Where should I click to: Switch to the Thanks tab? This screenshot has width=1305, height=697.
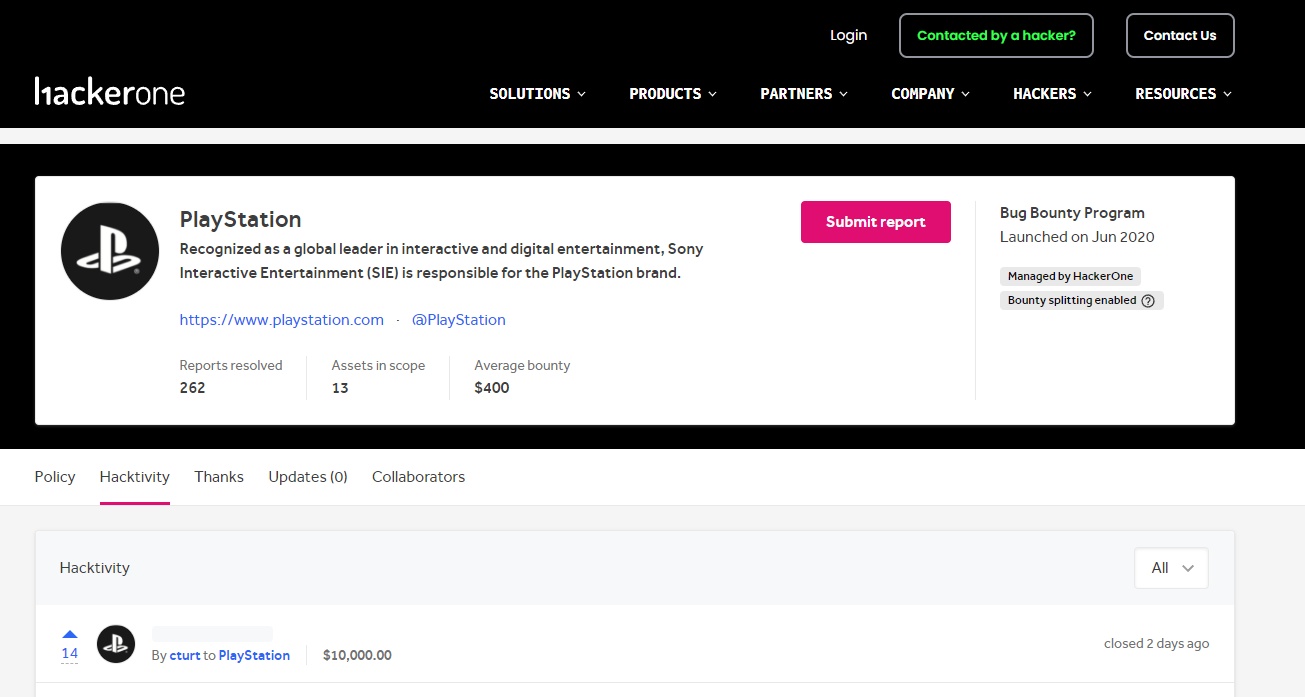pos(219,477)
